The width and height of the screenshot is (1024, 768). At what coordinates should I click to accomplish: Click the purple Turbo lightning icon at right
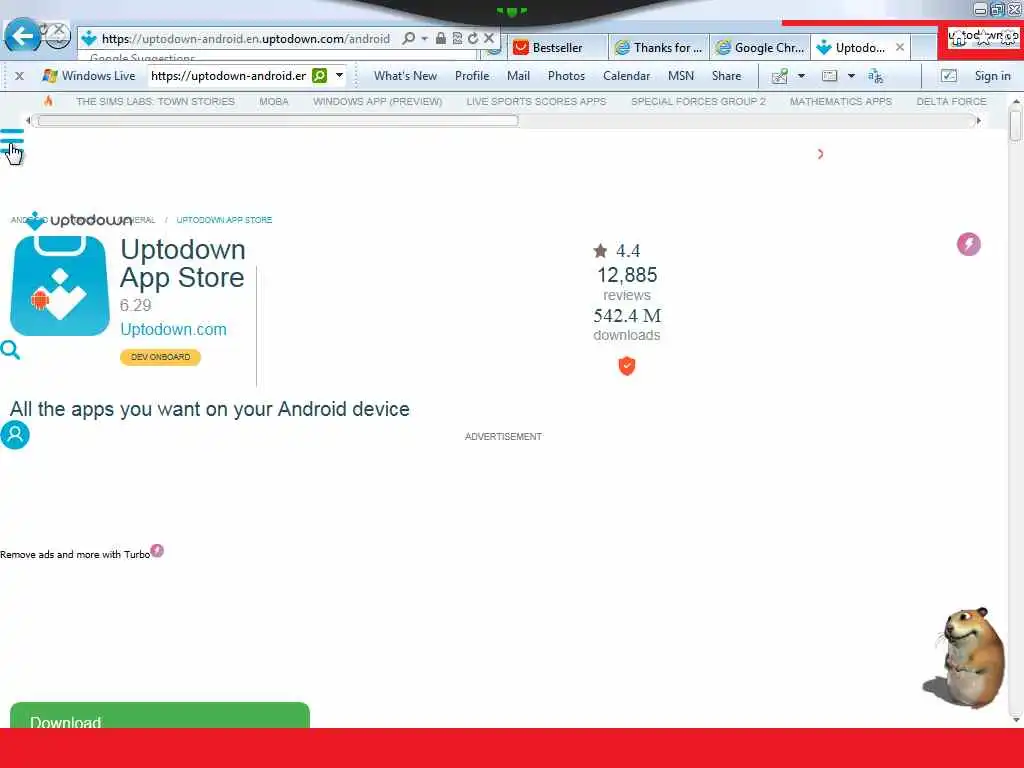pyautogui.click(x=968, y=244)
